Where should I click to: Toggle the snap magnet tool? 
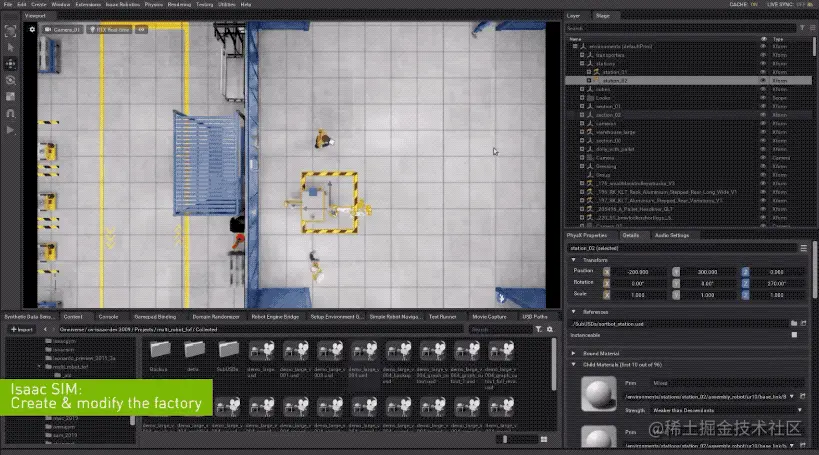coord(10,113)
